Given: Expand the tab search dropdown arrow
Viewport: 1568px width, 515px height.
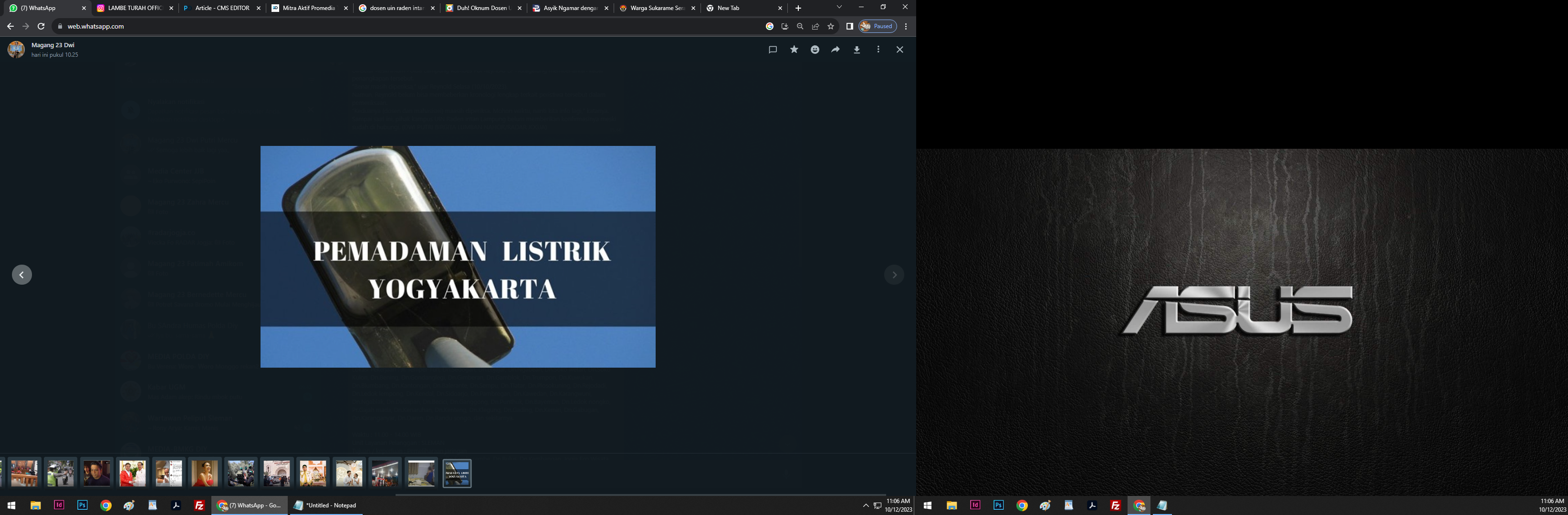Looking at the screenshot, I should coord(839,7).
